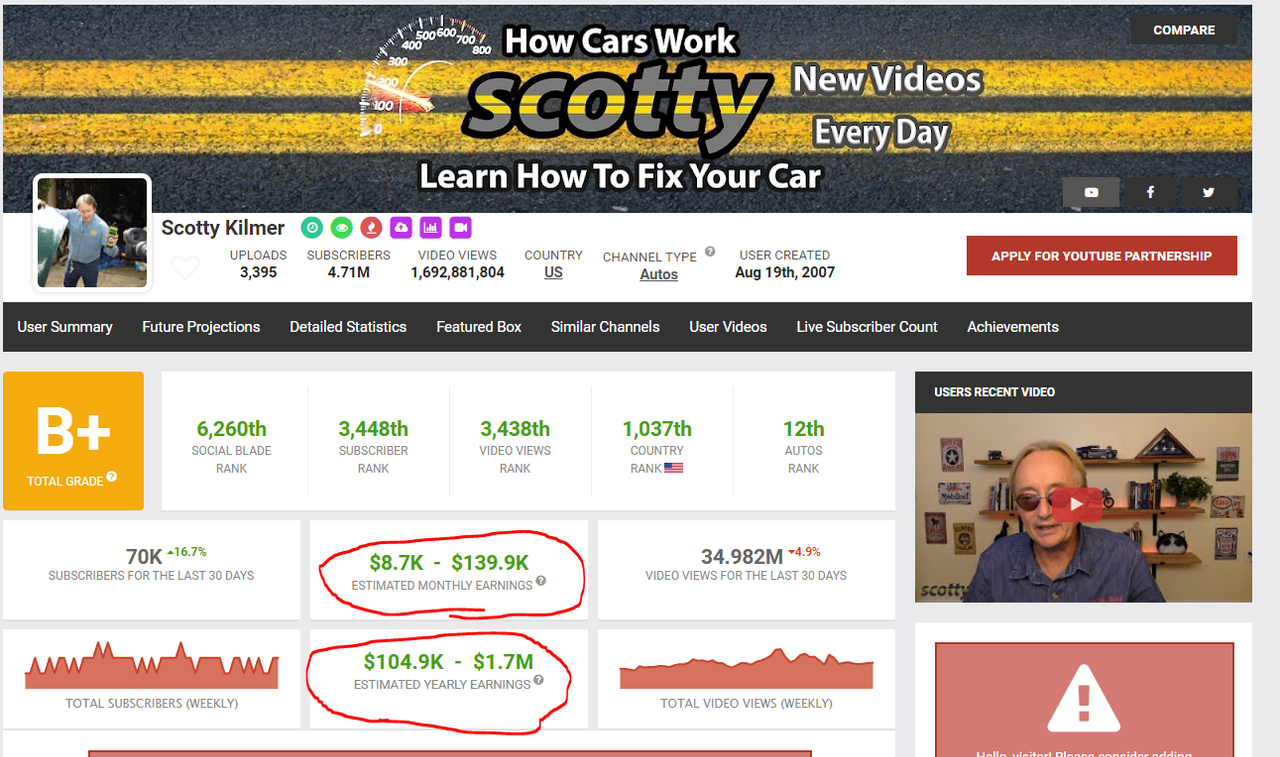Click the green eye achievement badge
Viewport: 1280px width, 757px height.
click(342, 228)
